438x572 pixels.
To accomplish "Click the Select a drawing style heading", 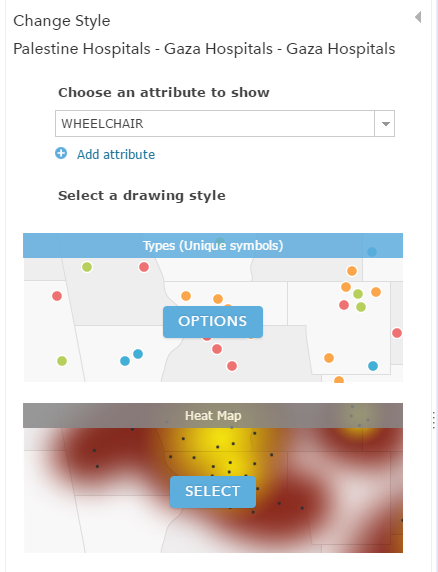I will [x=142, y=196].
